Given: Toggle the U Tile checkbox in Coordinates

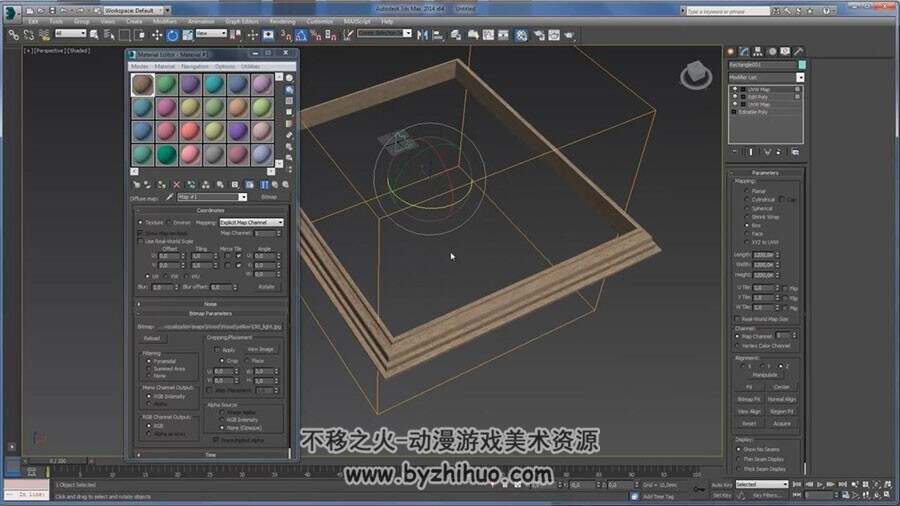Looking at the screenshot, I should tap(239, 256).
